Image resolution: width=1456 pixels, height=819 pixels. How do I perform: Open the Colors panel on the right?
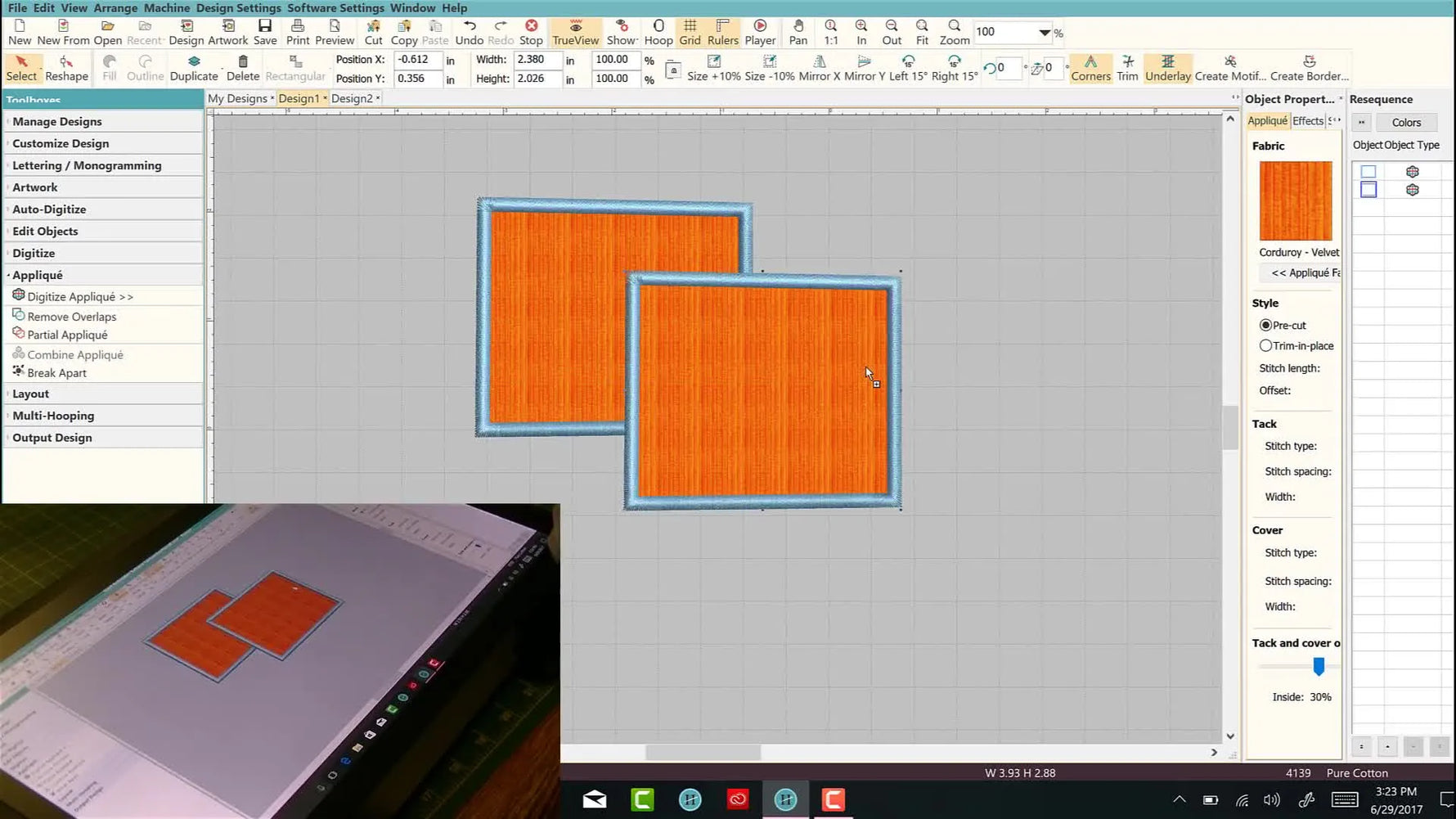(1406, 121)
